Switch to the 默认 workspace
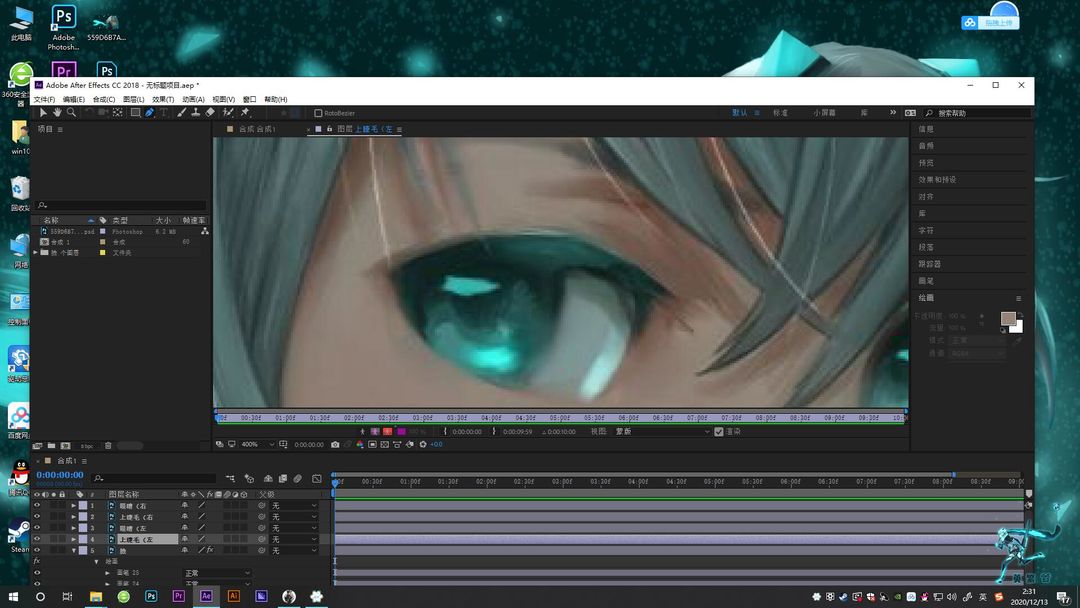Image resolution: width=1080 pixels, height=608 pixels. coord(739,113)
